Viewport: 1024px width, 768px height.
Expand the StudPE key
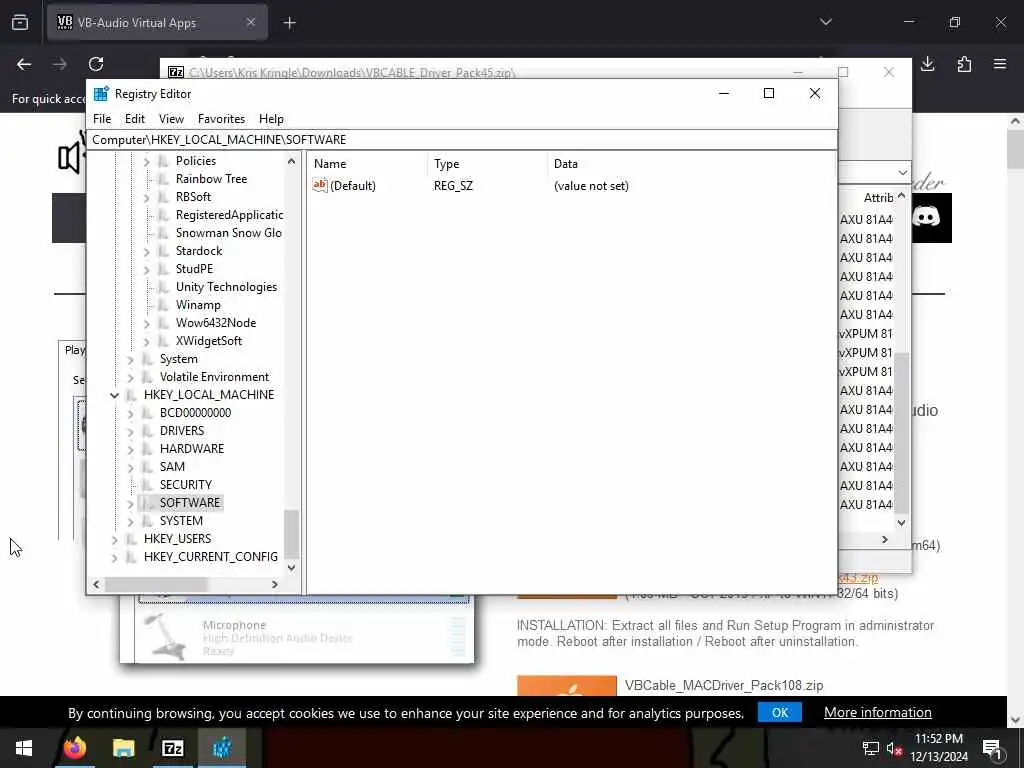point(146,269)
